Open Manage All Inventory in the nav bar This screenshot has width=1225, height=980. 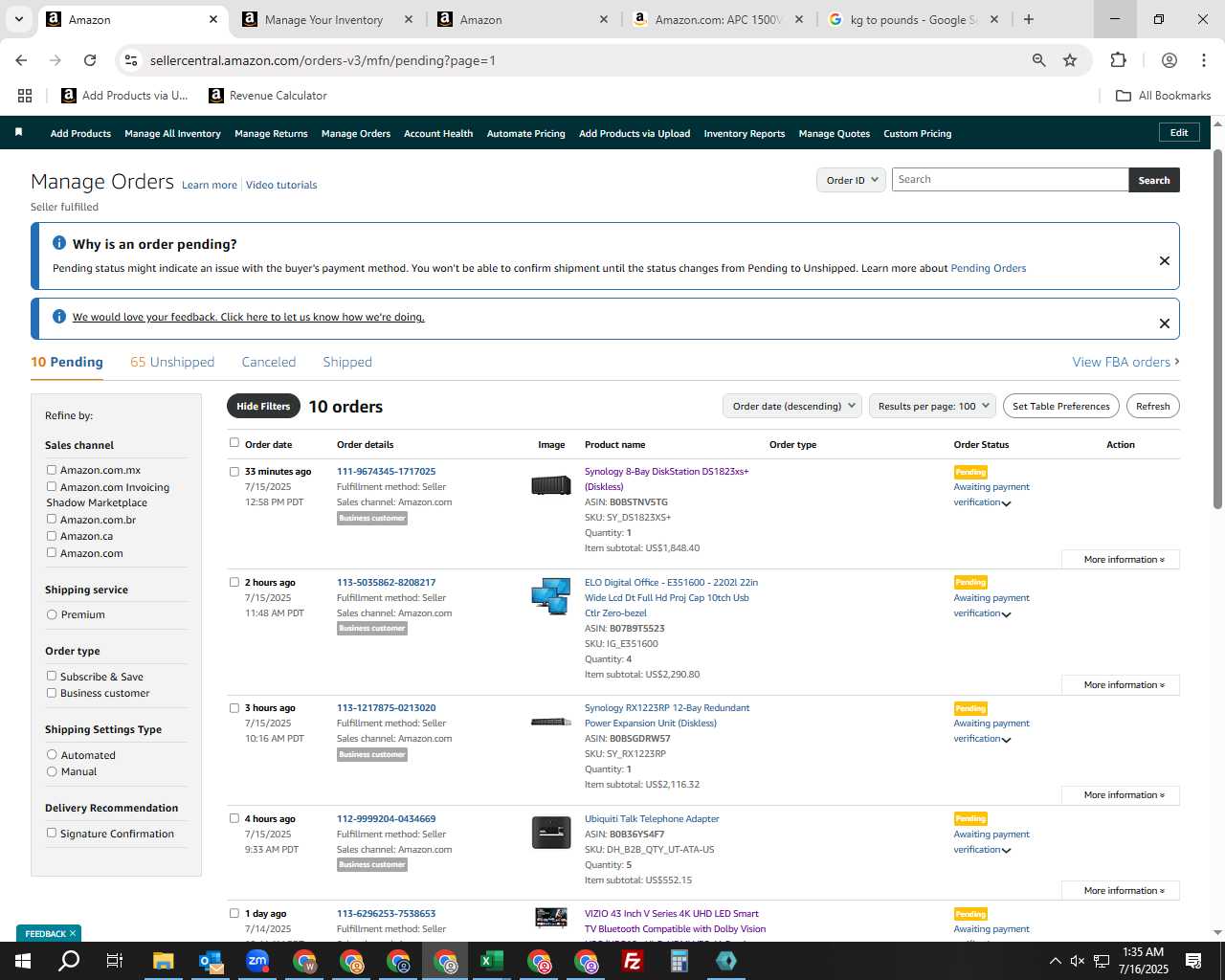click(x=172, y=133)
